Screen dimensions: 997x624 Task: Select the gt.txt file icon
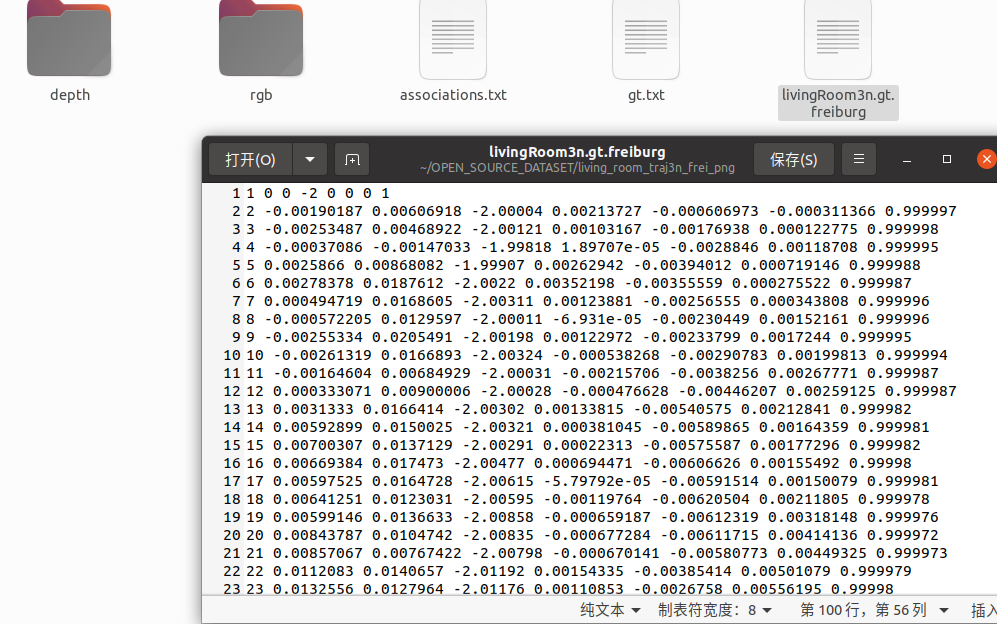[645, 39]
